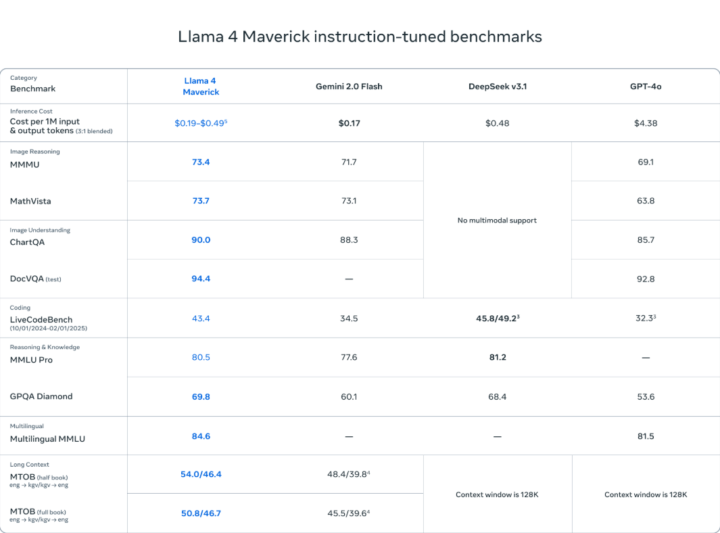This screenshot has width=720, height=533.
Task: Click the 'Inference Cost' category label
Action: (31, 111)
